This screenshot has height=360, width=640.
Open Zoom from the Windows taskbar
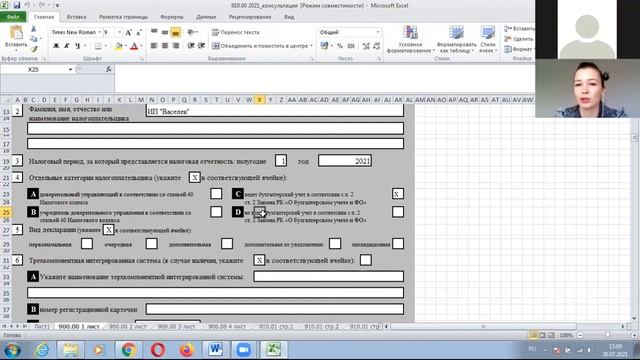point(244,350)
